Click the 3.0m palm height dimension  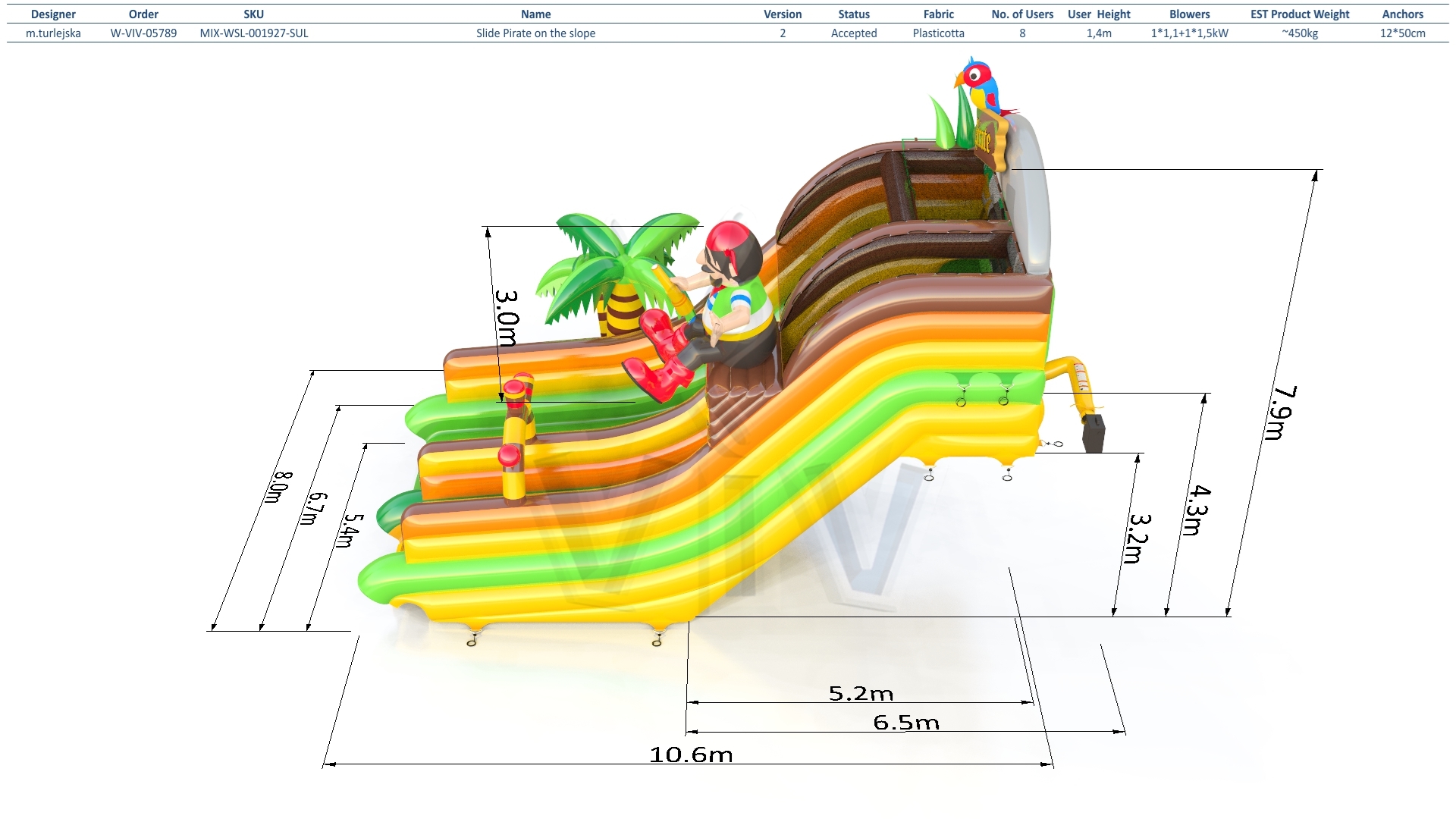pos(507,318)
